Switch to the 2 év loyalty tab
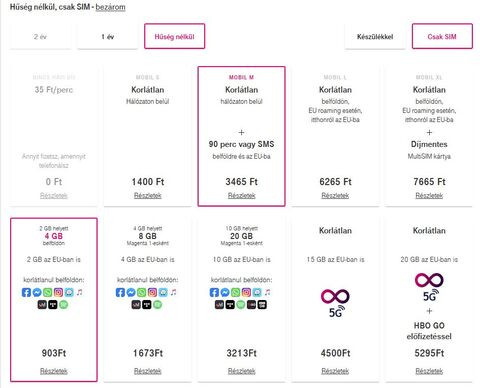Screen dimensions: 480x388 pyautogui.click(x=40, y=36)
